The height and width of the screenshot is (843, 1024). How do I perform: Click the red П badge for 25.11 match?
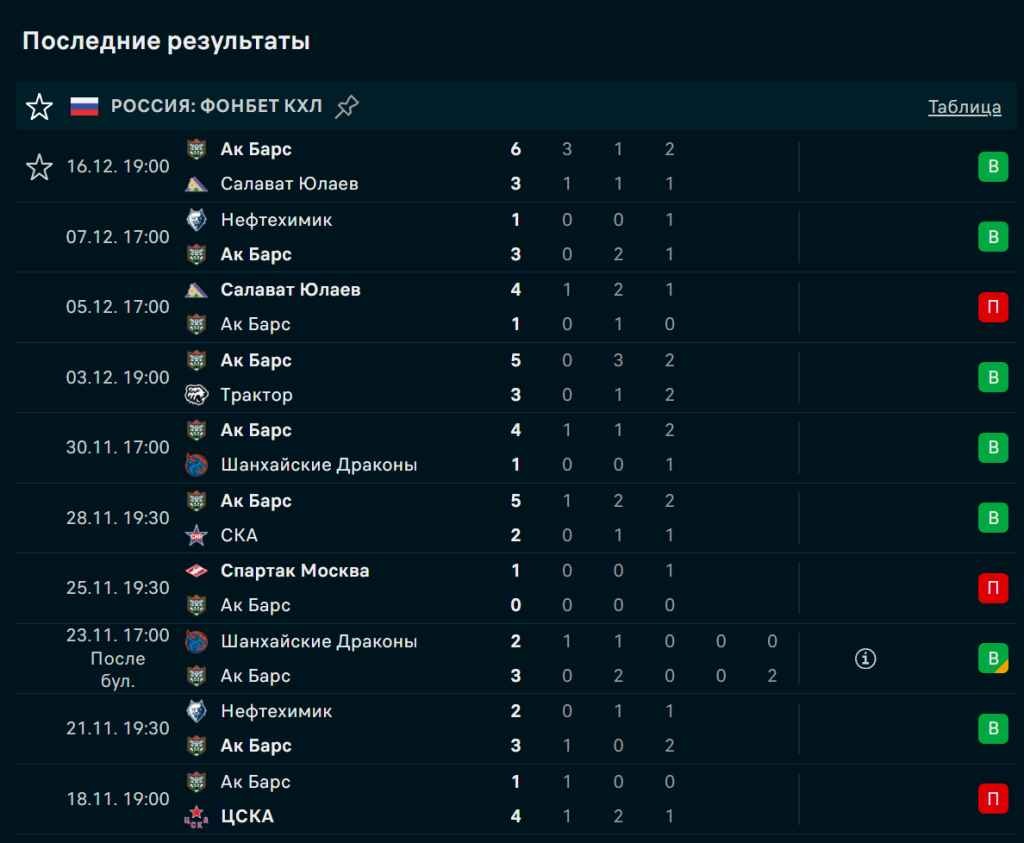click(x=992, y=588)
